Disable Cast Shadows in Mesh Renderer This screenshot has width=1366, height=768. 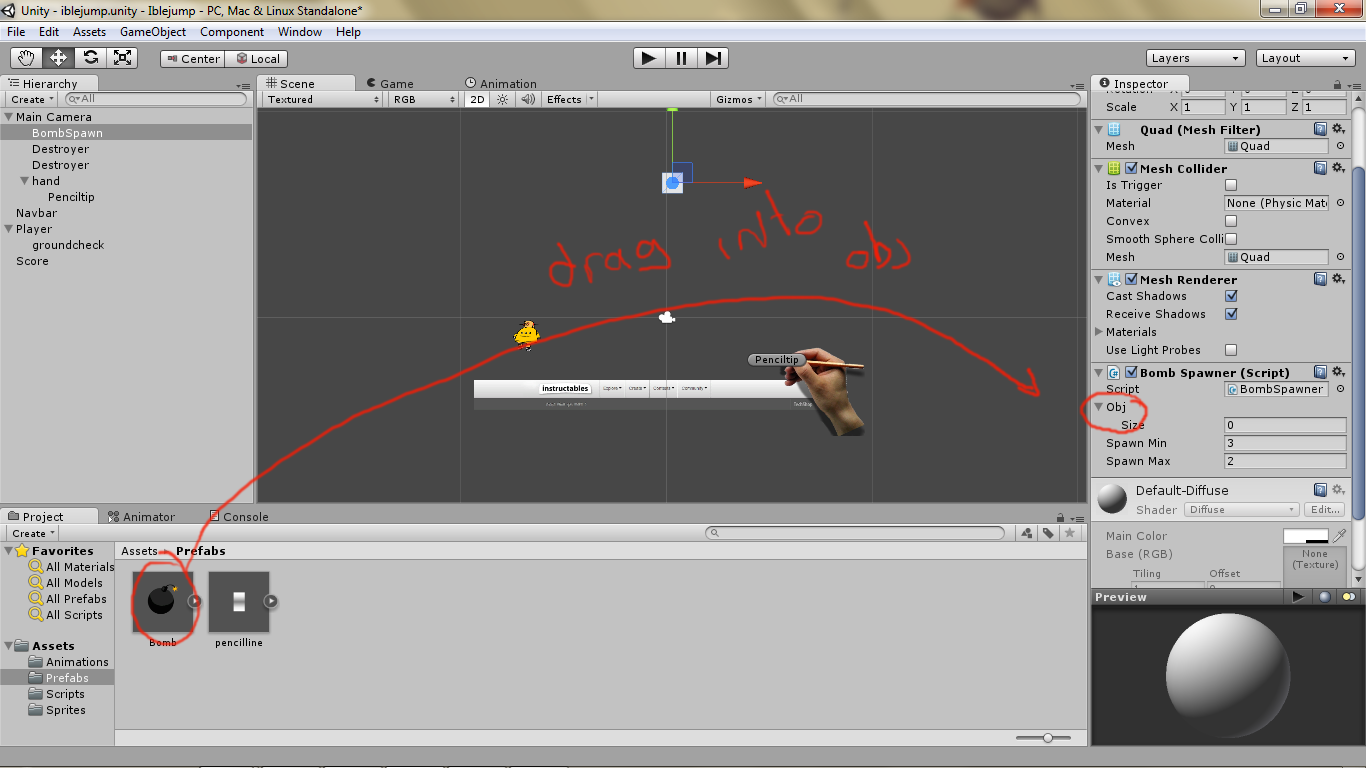click(1232, 296)
